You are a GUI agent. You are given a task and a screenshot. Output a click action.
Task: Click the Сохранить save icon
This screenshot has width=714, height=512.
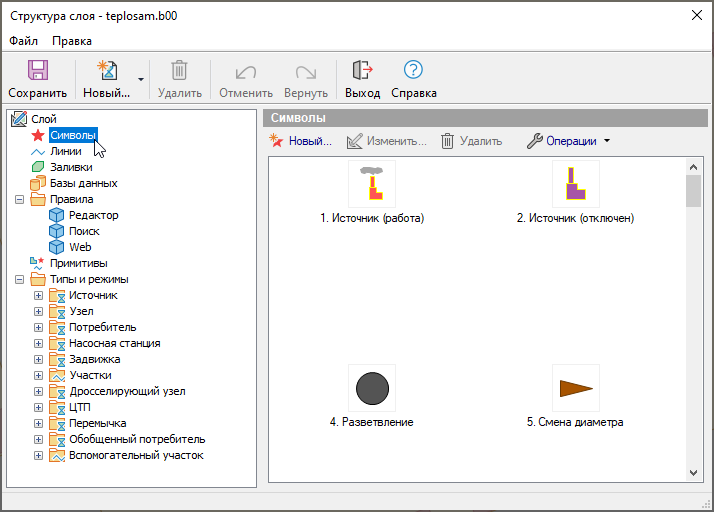point(37,71)
